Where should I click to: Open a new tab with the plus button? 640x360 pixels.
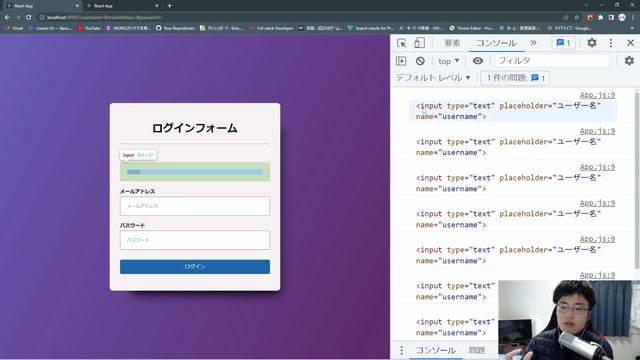pos(169,6)
